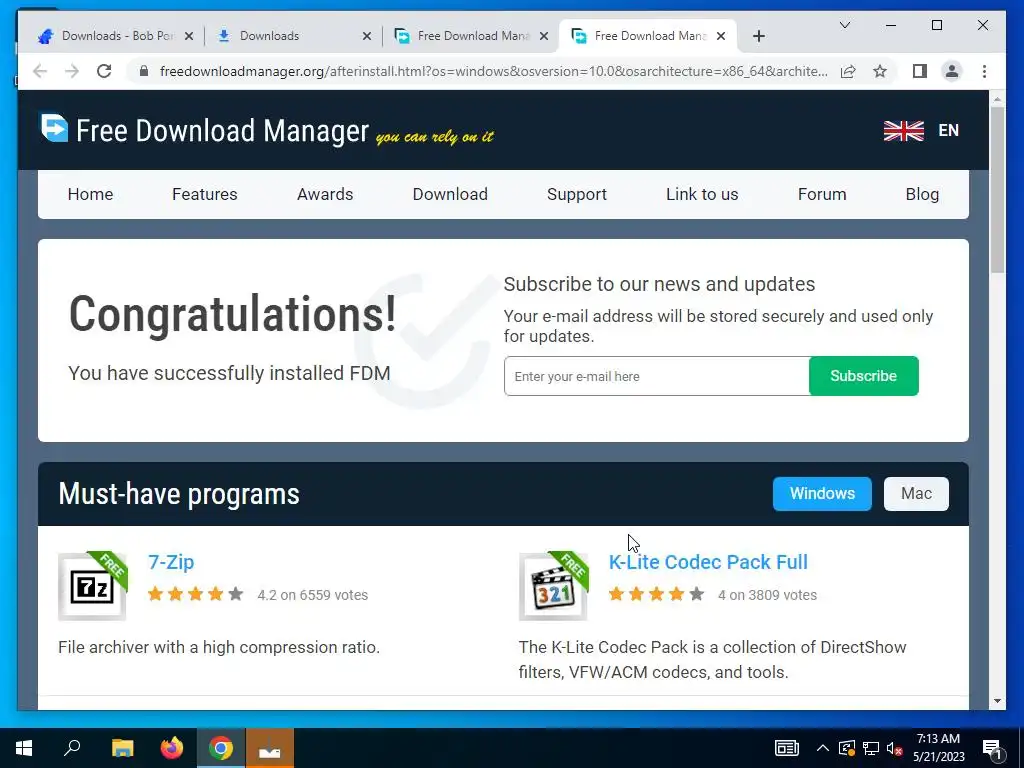1024x768 pixels.
Task: Close the third Free Download Manager tab
Action: click(543, 36)
